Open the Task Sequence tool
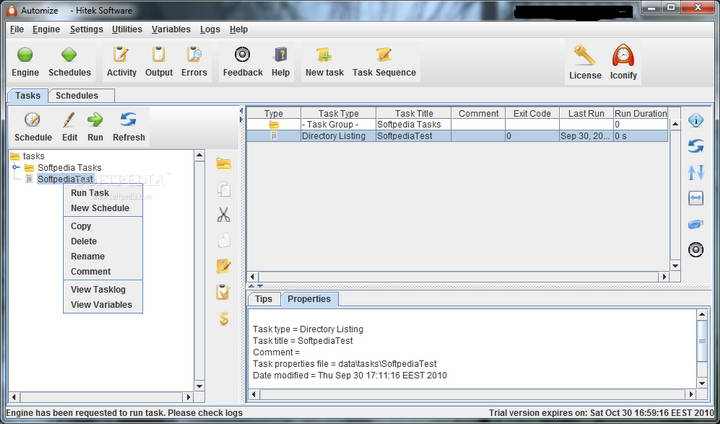Screen dimensions: 720x424 (384, 55)
